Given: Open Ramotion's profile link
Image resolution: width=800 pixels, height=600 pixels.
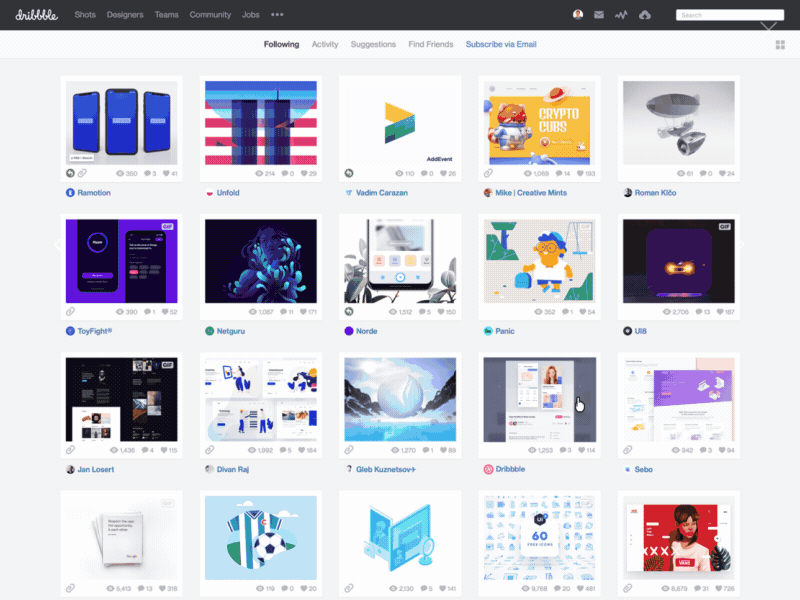Looking at the screenshot, I should [94, 193].
